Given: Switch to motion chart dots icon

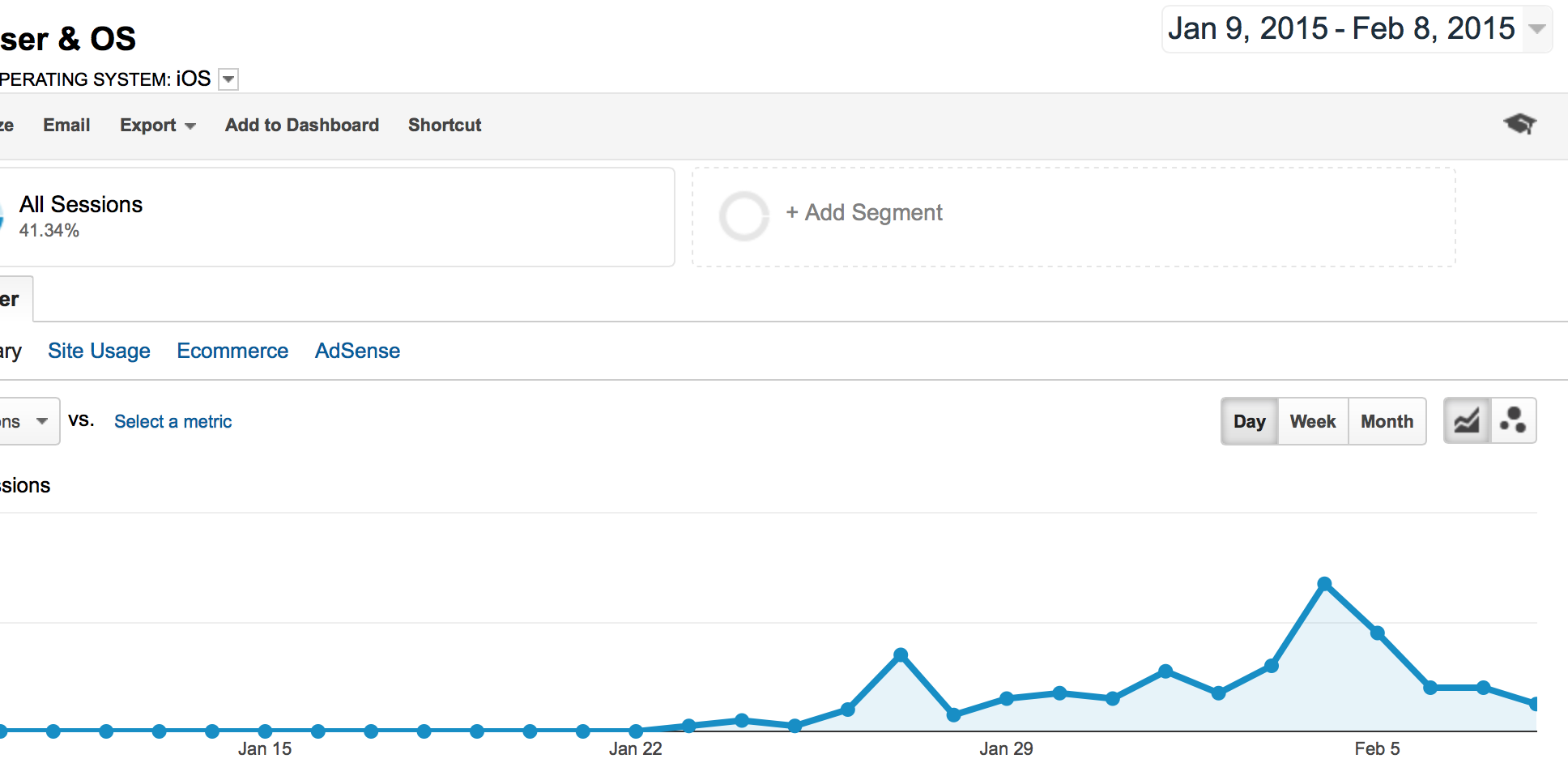Looking at the screenshot, I should click(1513, 421).
